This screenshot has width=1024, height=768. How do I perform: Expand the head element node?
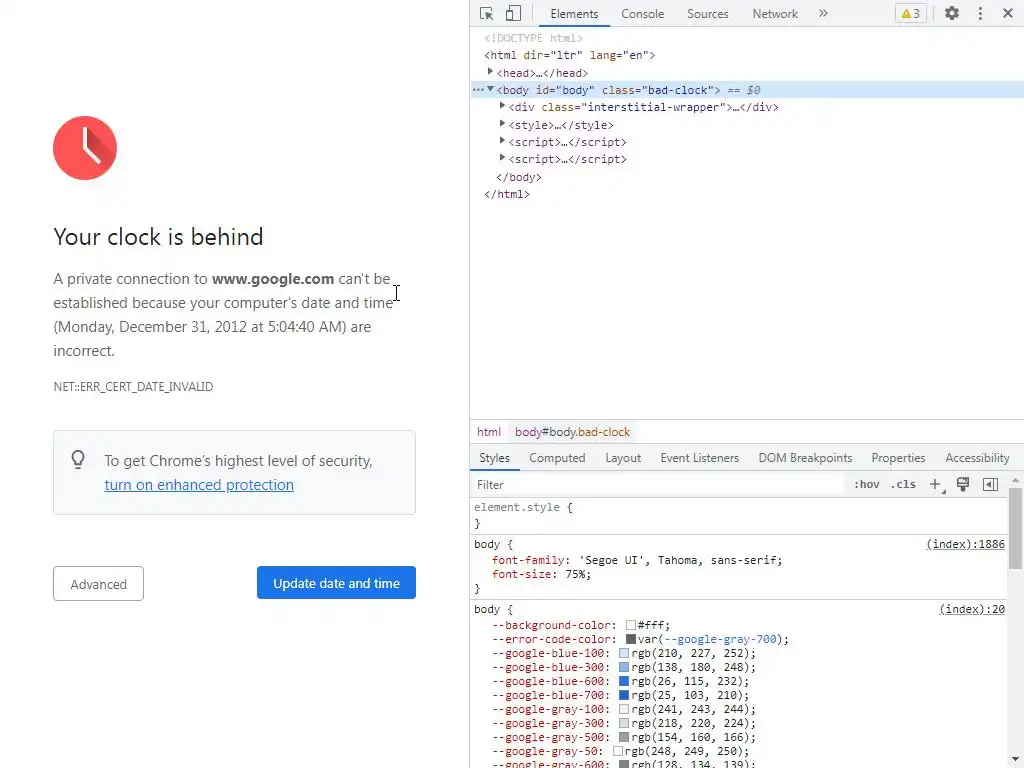pos(490,72)
